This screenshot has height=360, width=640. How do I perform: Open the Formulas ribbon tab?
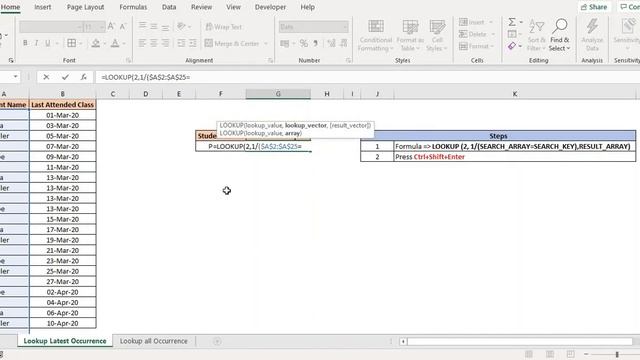pyautogui.click(x=133, y=7)
